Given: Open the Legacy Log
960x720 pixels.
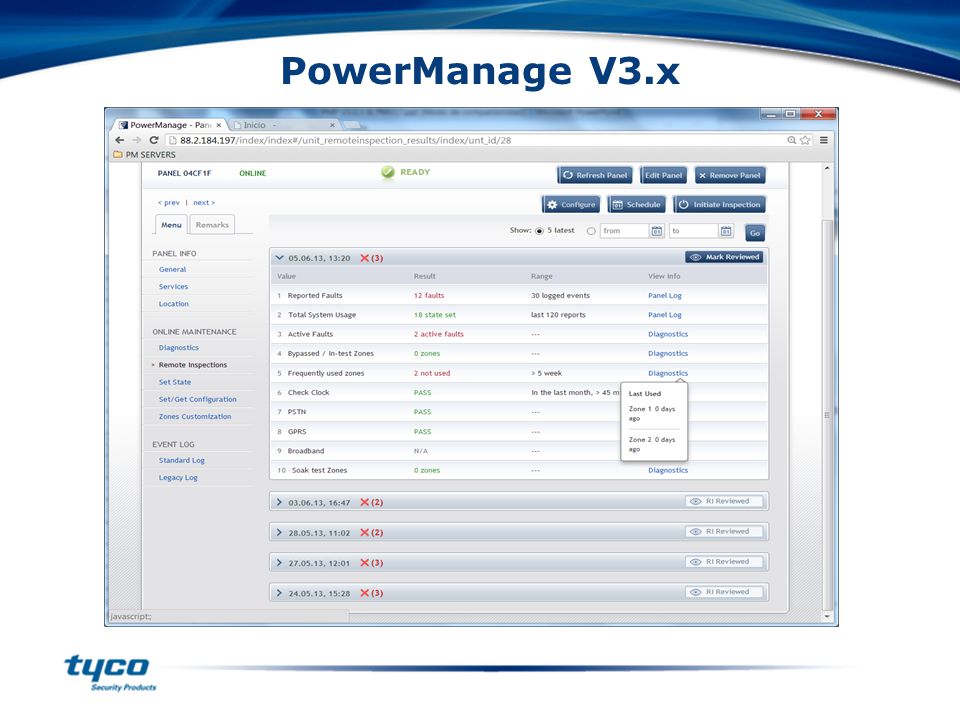Looking at the screenshot, I should click(178, 478).
